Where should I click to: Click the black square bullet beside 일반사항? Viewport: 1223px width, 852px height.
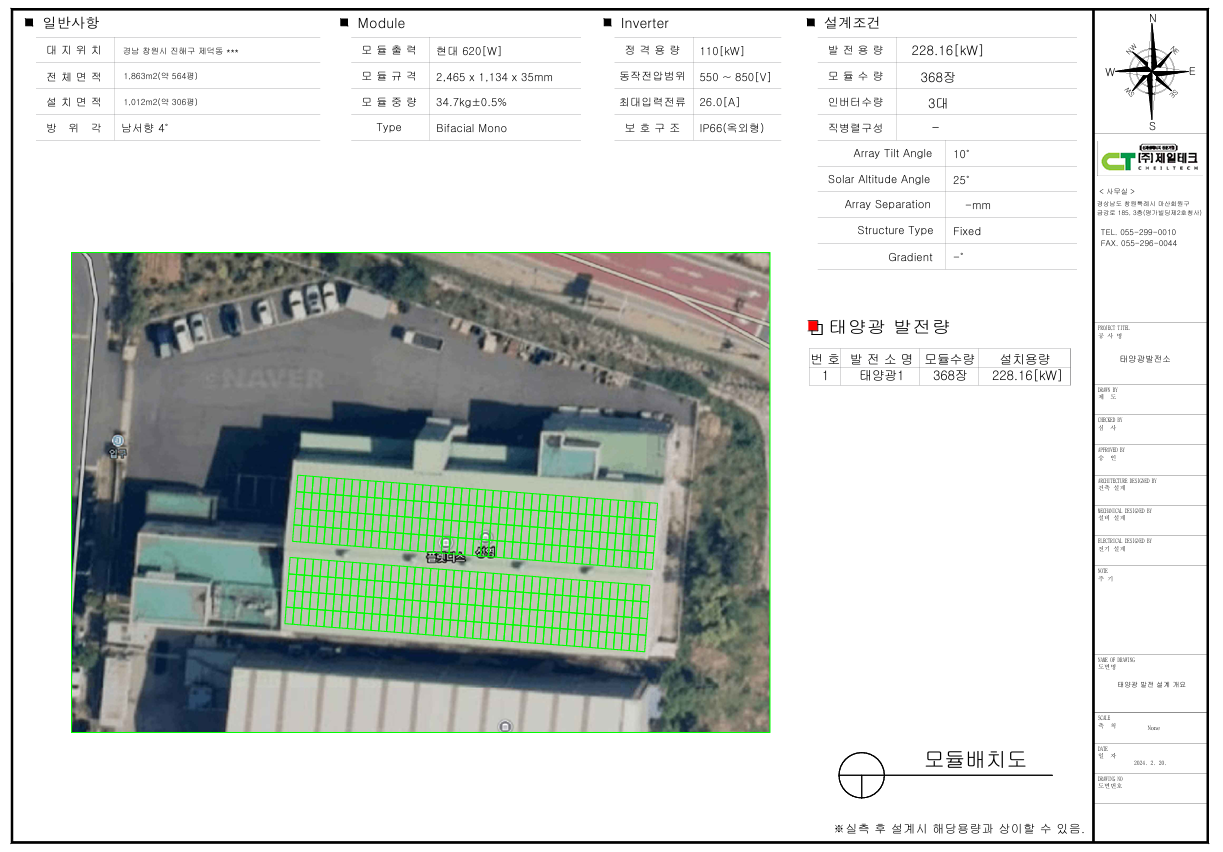click(x=28, y=23)
